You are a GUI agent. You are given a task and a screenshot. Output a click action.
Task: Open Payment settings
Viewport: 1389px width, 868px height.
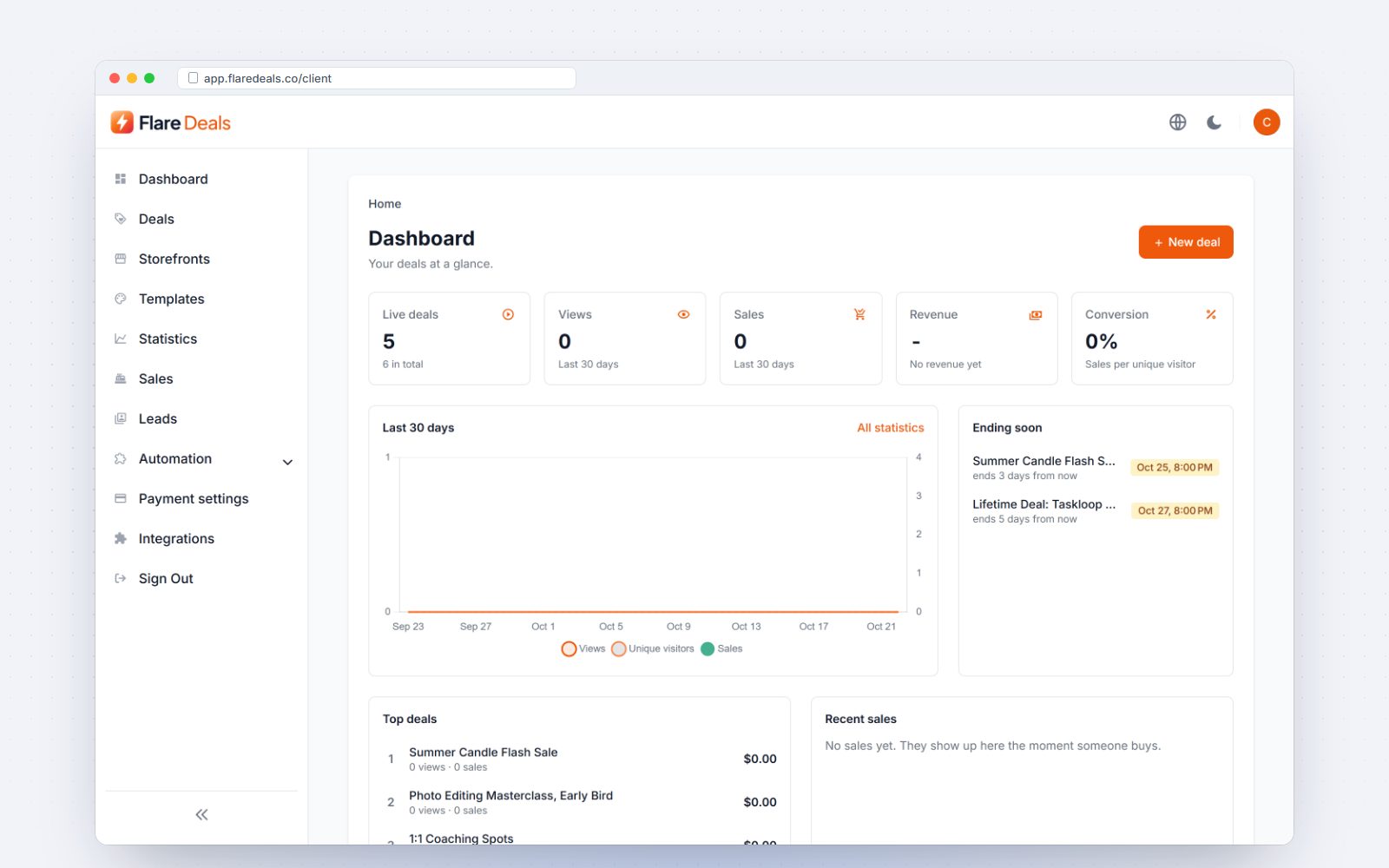[x=194, y=498]
